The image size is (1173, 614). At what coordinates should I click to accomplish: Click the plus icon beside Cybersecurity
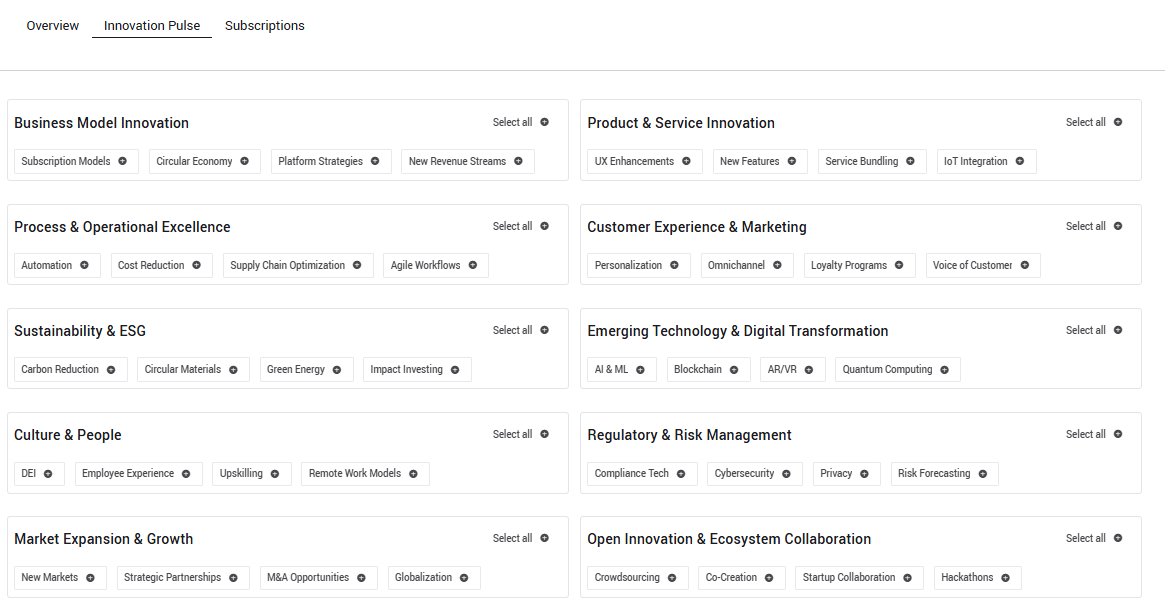pos(787,473)
